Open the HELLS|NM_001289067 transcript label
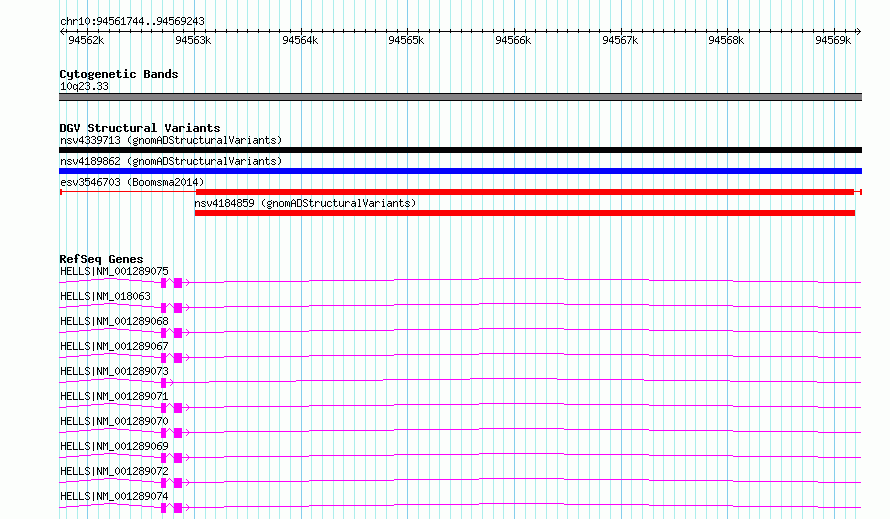The image size is (890, 519). click(114, 346)
